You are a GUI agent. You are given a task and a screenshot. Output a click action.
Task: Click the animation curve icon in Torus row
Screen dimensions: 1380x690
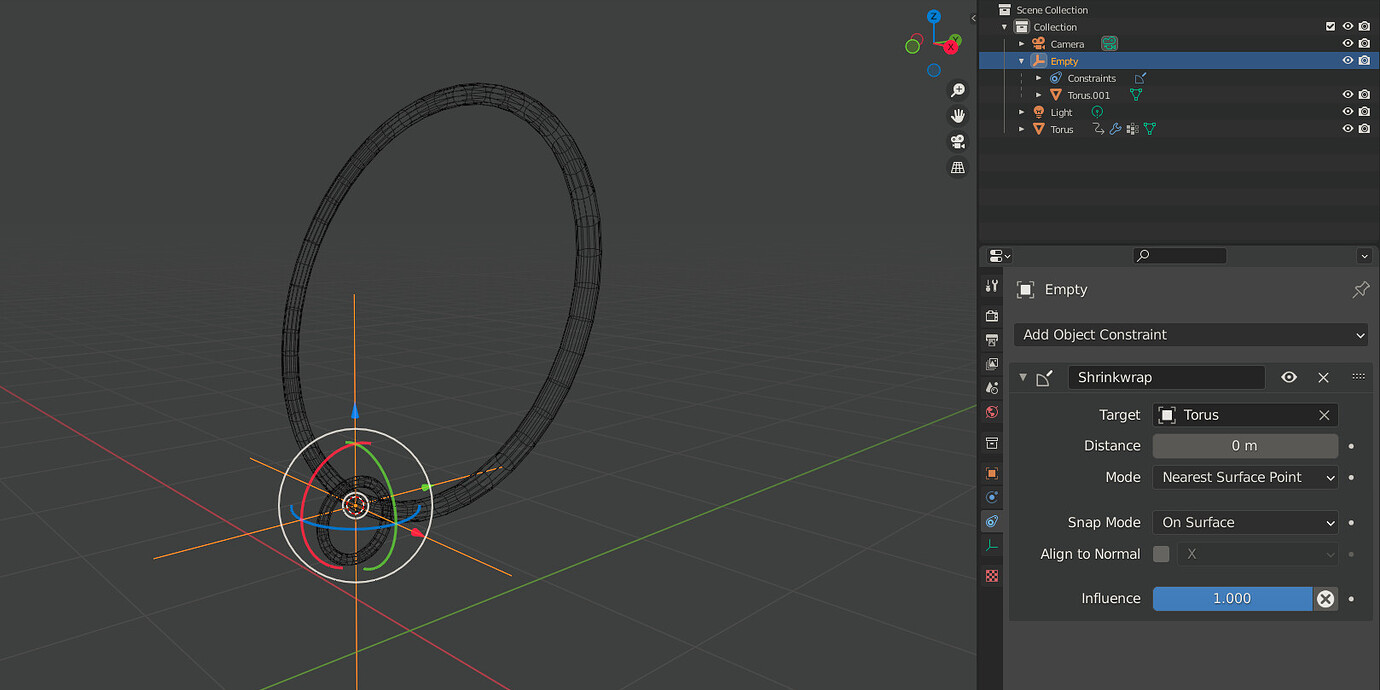coord(1098,129)
